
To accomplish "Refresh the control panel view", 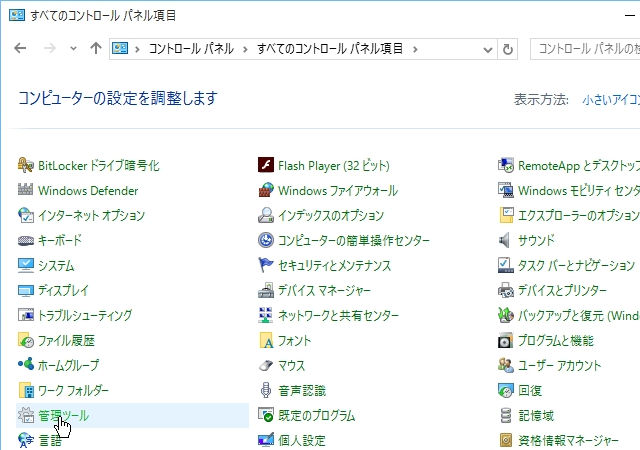I will coord(508,49).
